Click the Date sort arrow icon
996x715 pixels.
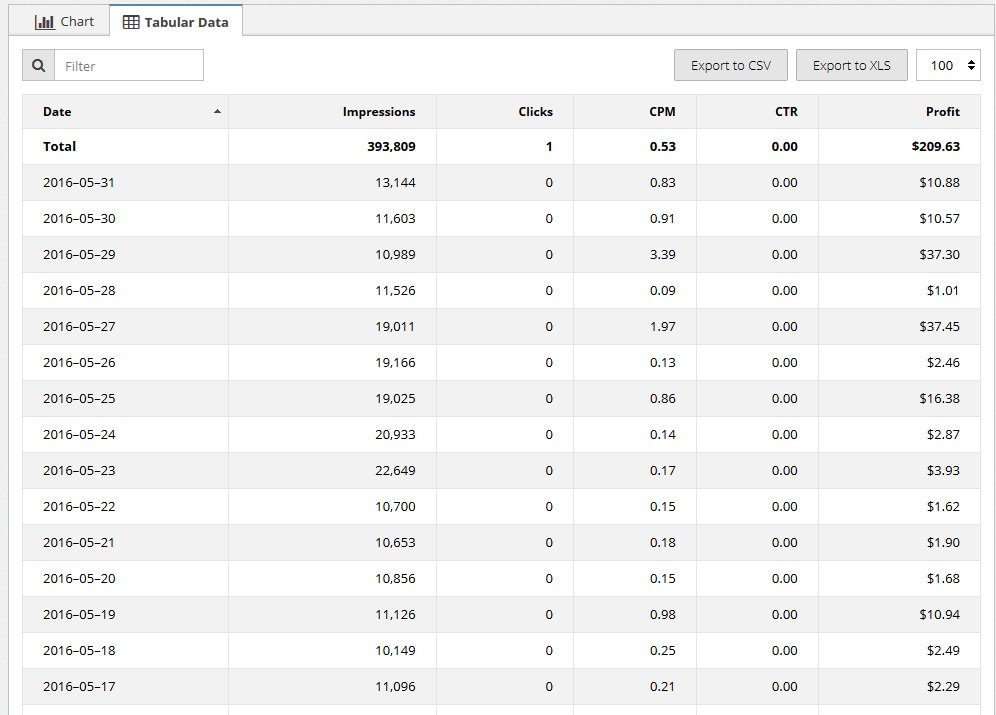point(217,111)
